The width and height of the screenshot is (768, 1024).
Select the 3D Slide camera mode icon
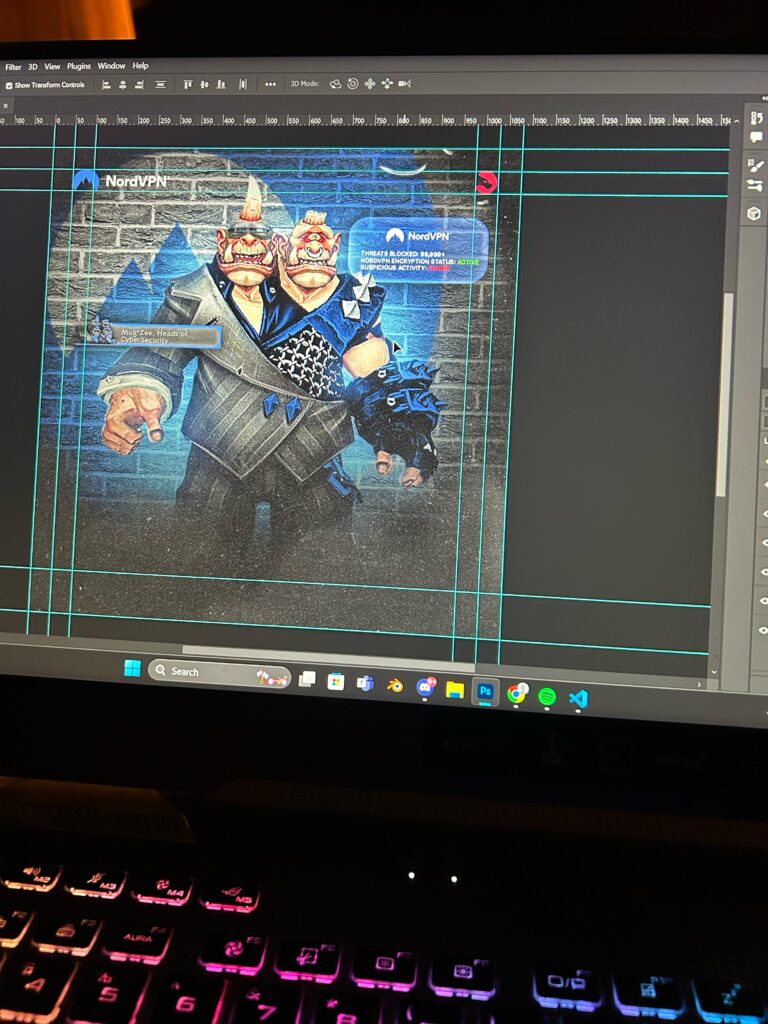387,84
